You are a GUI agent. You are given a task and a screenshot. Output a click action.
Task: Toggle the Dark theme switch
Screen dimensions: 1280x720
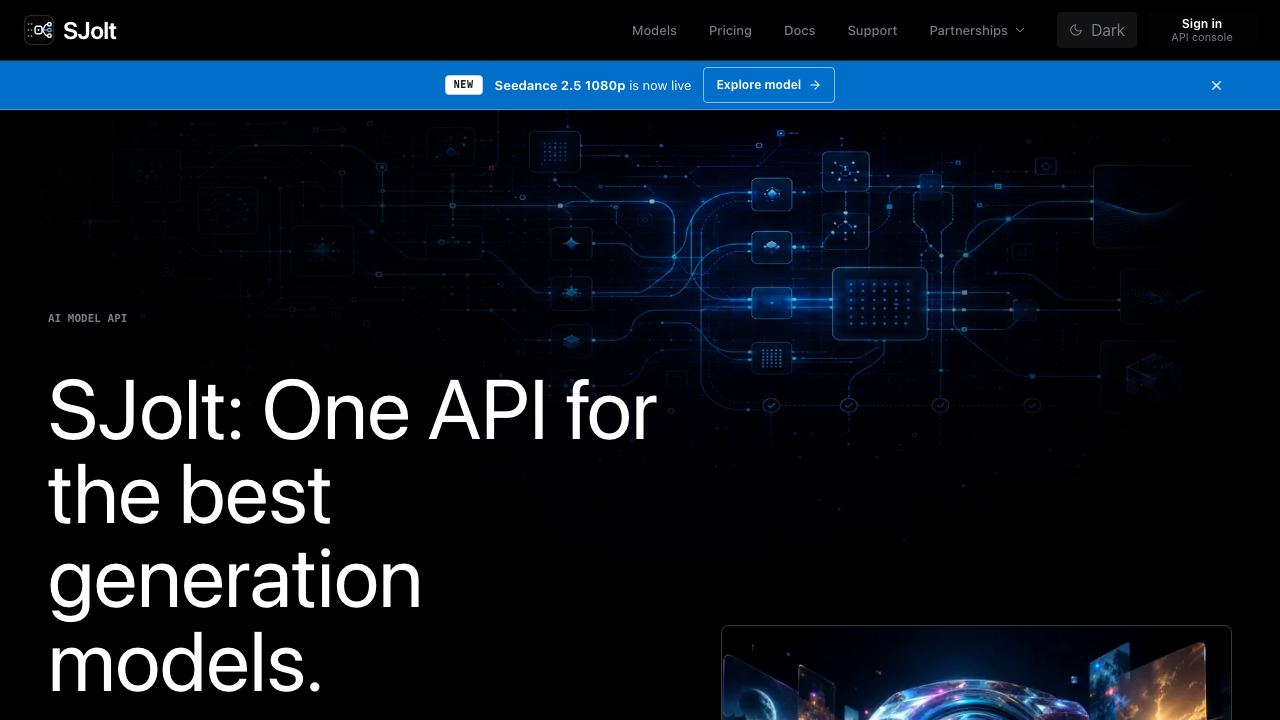(1097, 30)
